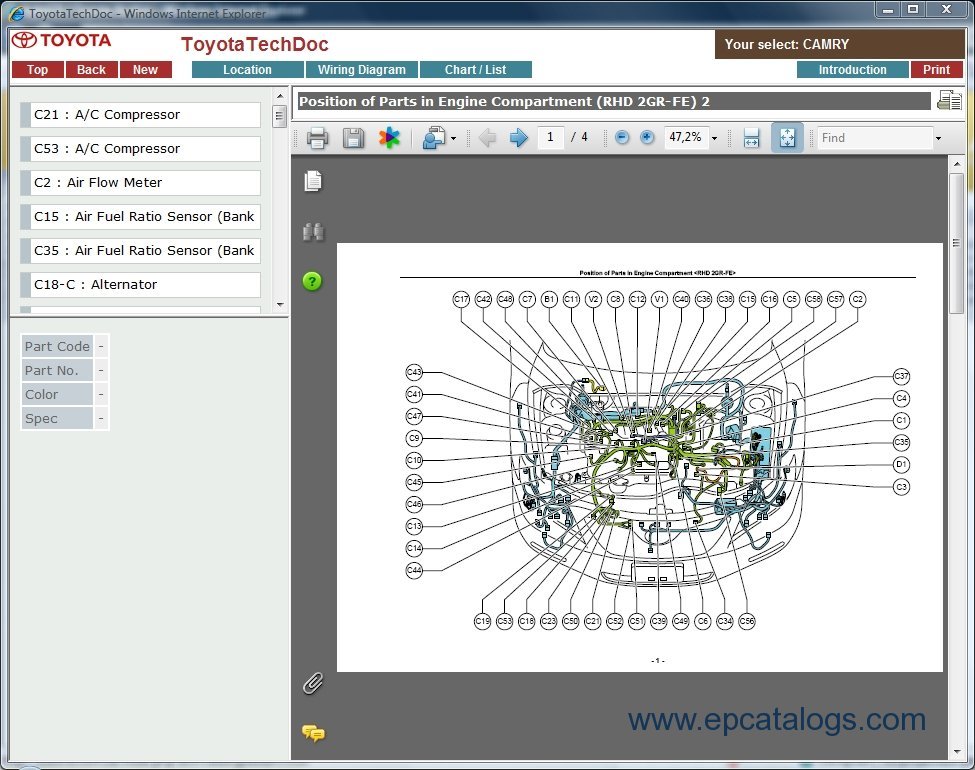Toggle the fit one full page icon
The height and width of the screenshot is (770, 975).
[x=787, y=137]
